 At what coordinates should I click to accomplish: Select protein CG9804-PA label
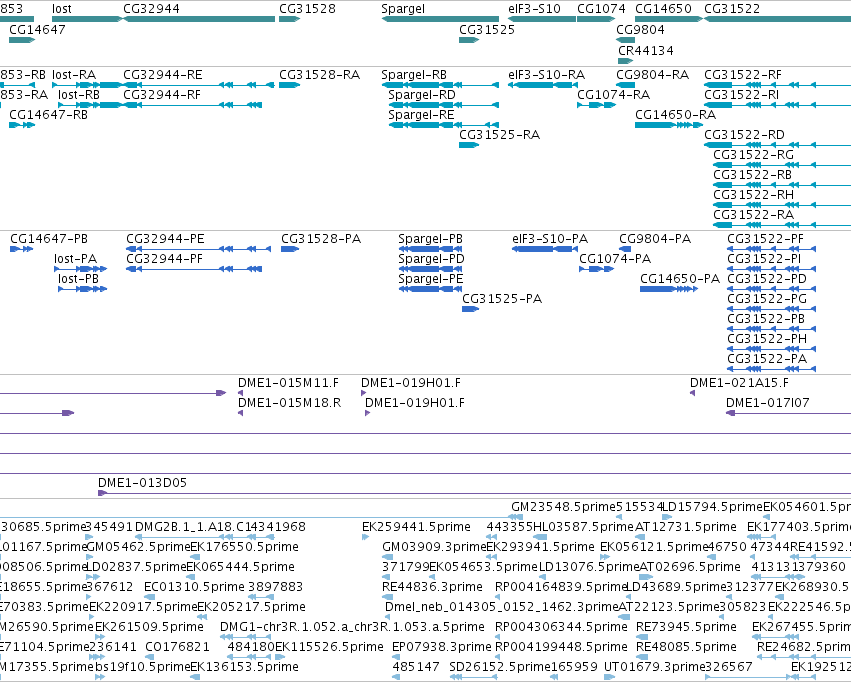[655, 239]
